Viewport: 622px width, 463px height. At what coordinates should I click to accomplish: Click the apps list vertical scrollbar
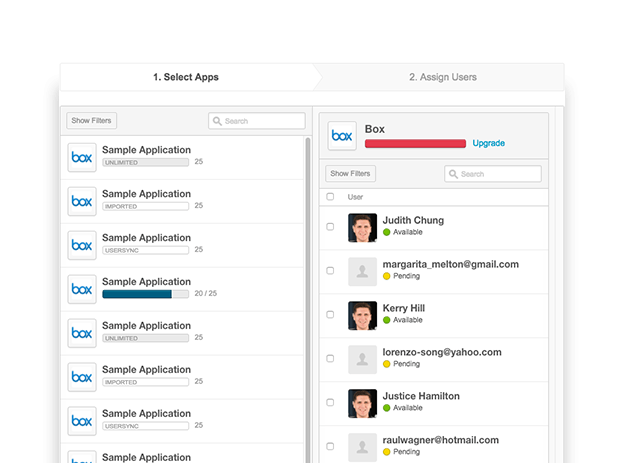tap(308, 300)
